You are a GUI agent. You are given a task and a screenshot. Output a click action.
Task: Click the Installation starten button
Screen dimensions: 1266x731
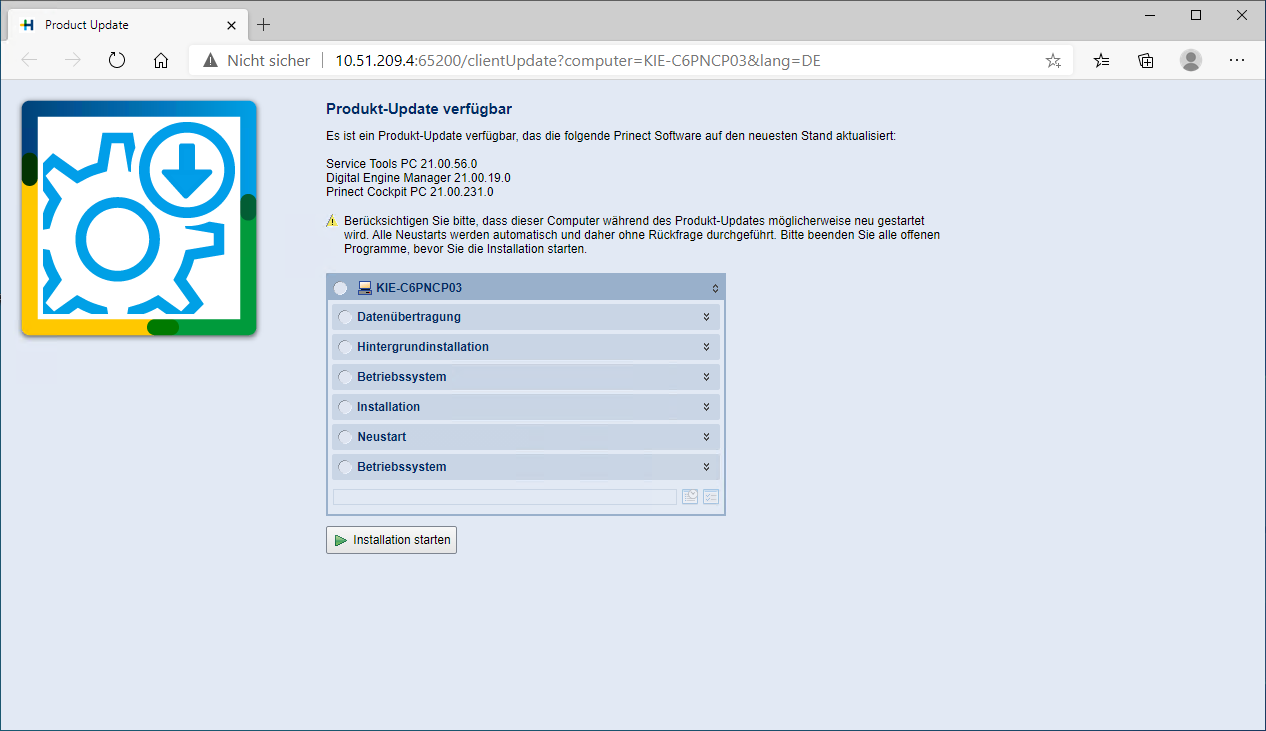point(391,540)
